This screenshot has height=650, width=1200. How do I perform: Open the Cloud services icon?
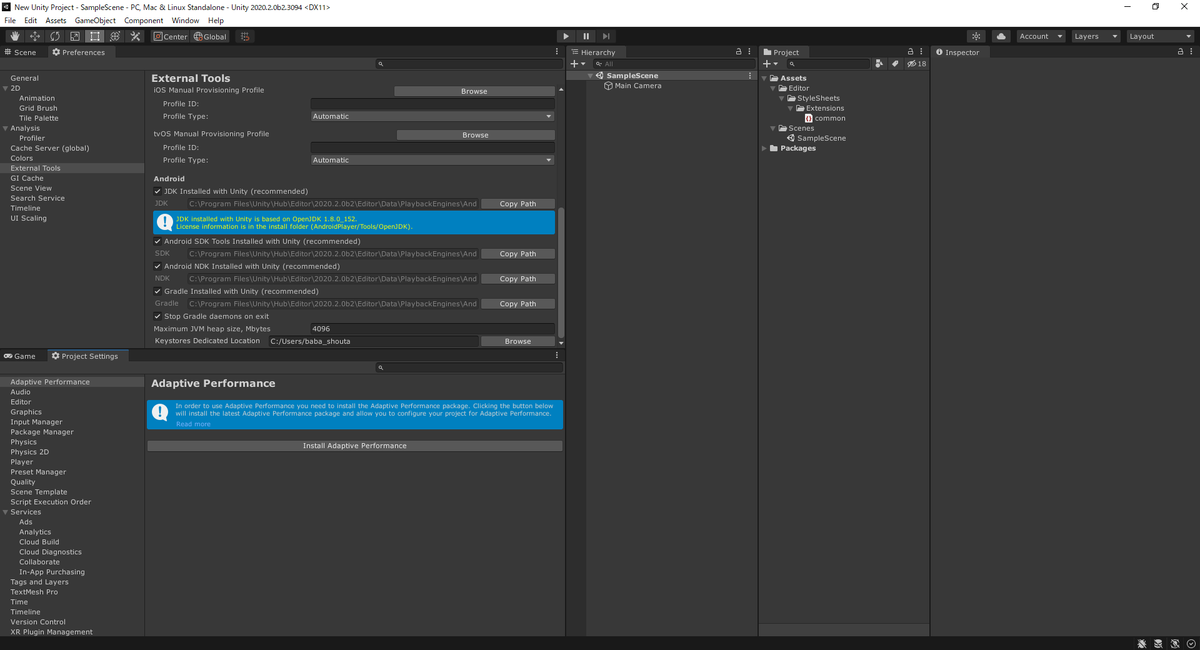point(1001,36)
